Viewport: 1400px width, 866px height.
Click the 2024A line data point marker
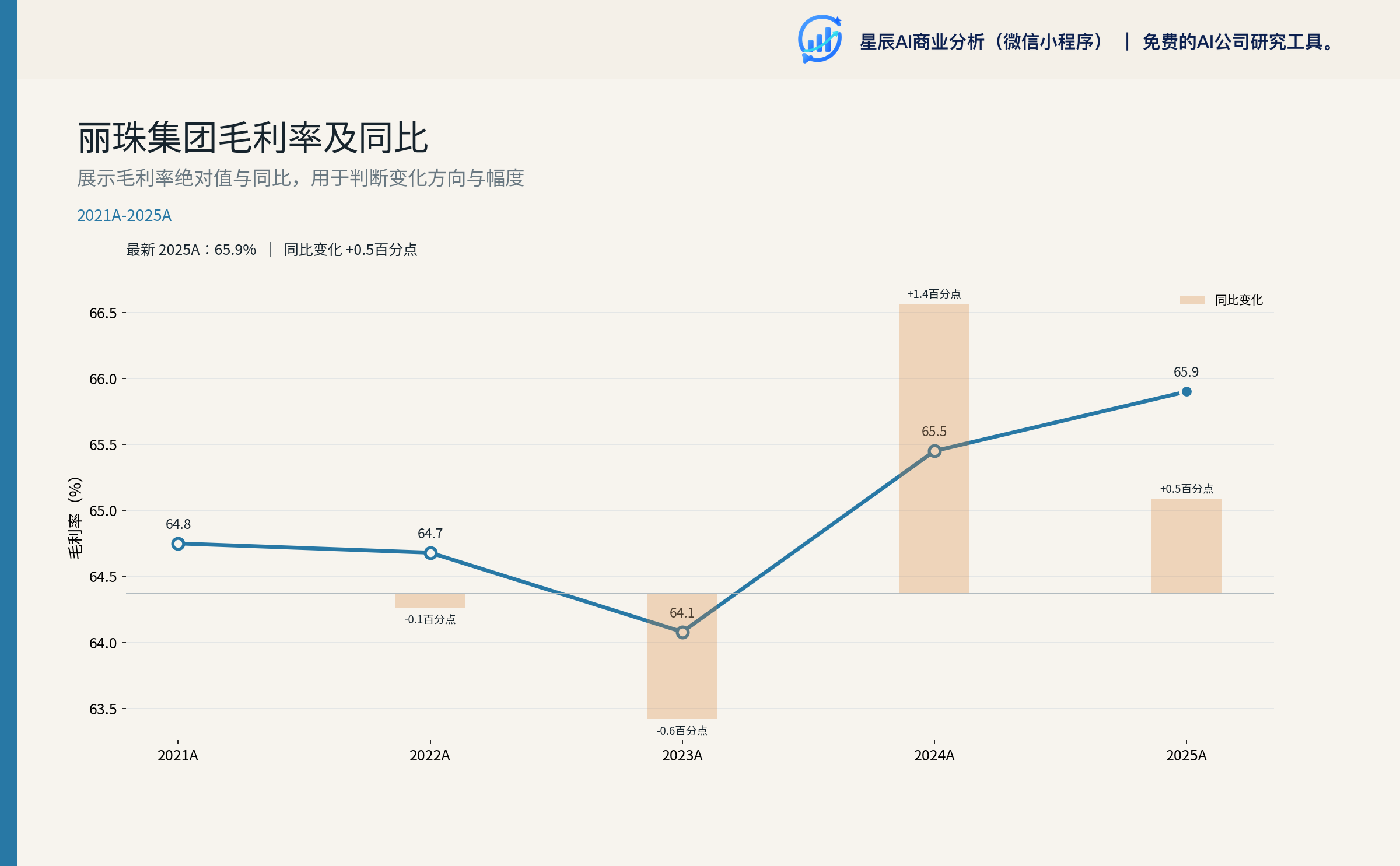tap(935, 451)
